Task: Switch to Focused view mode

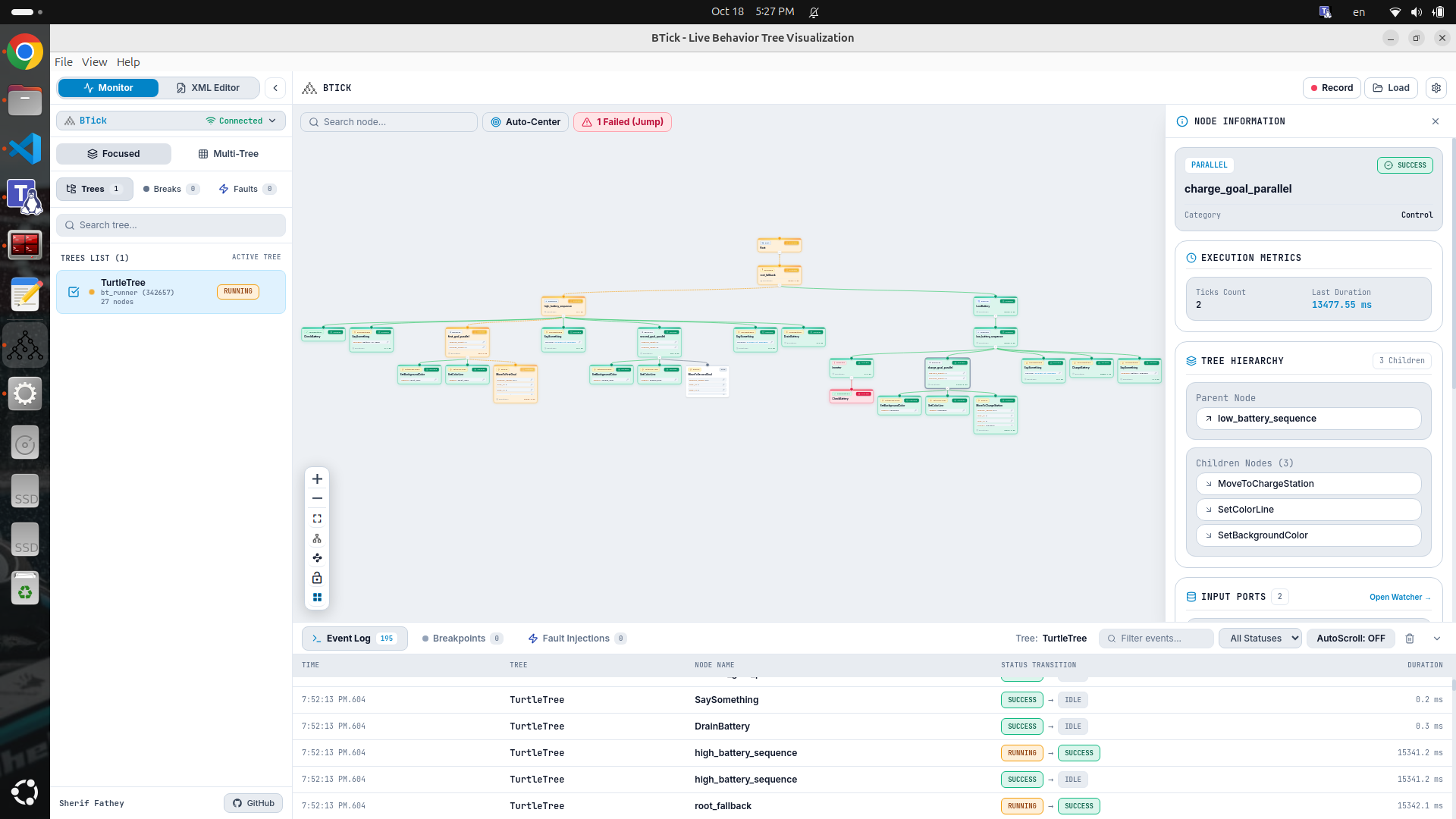Action: point(114,154)
